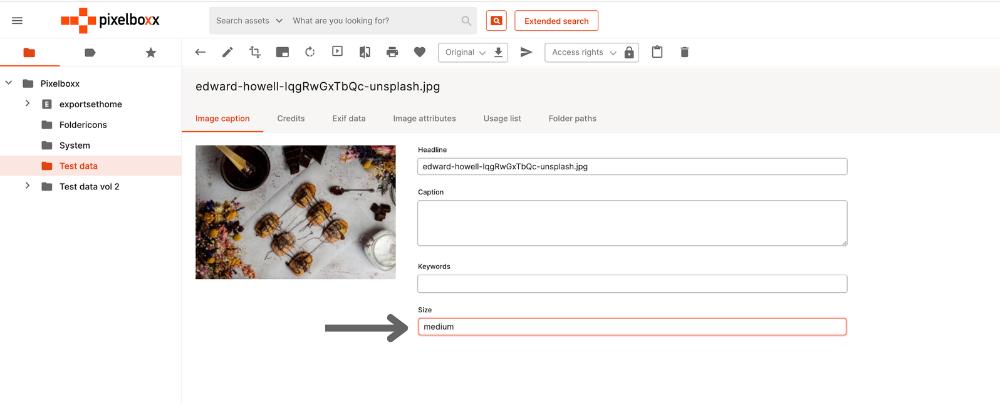This screenshot has width=1000, height=404.
Task: Open the Original format dropdown
Action: pyautogui.click(x=465, y=52)
